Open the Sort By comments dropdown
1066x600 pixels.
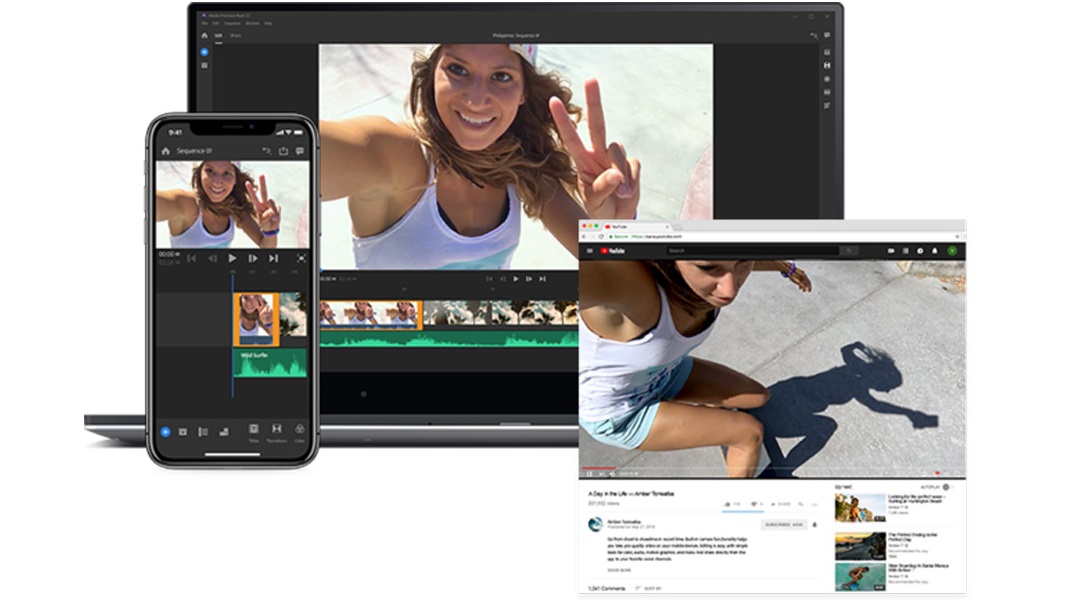651,589
